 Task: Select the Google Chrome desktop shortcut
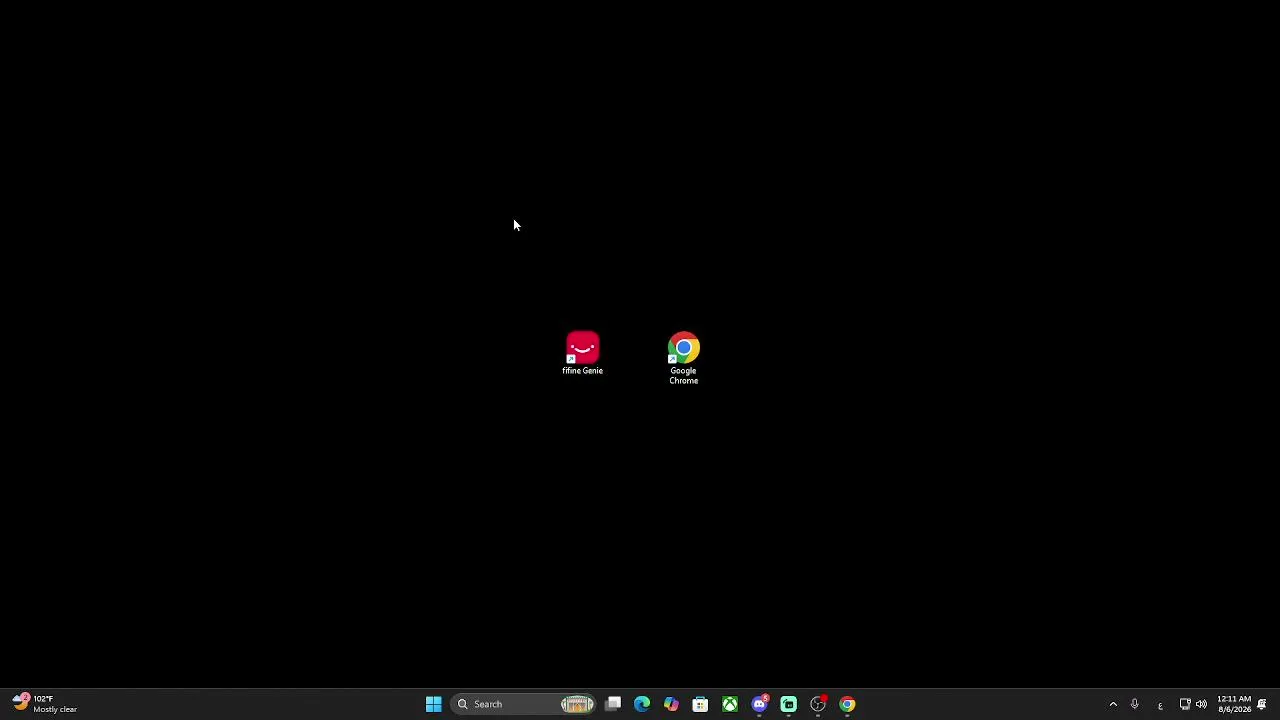pos(684,359)
